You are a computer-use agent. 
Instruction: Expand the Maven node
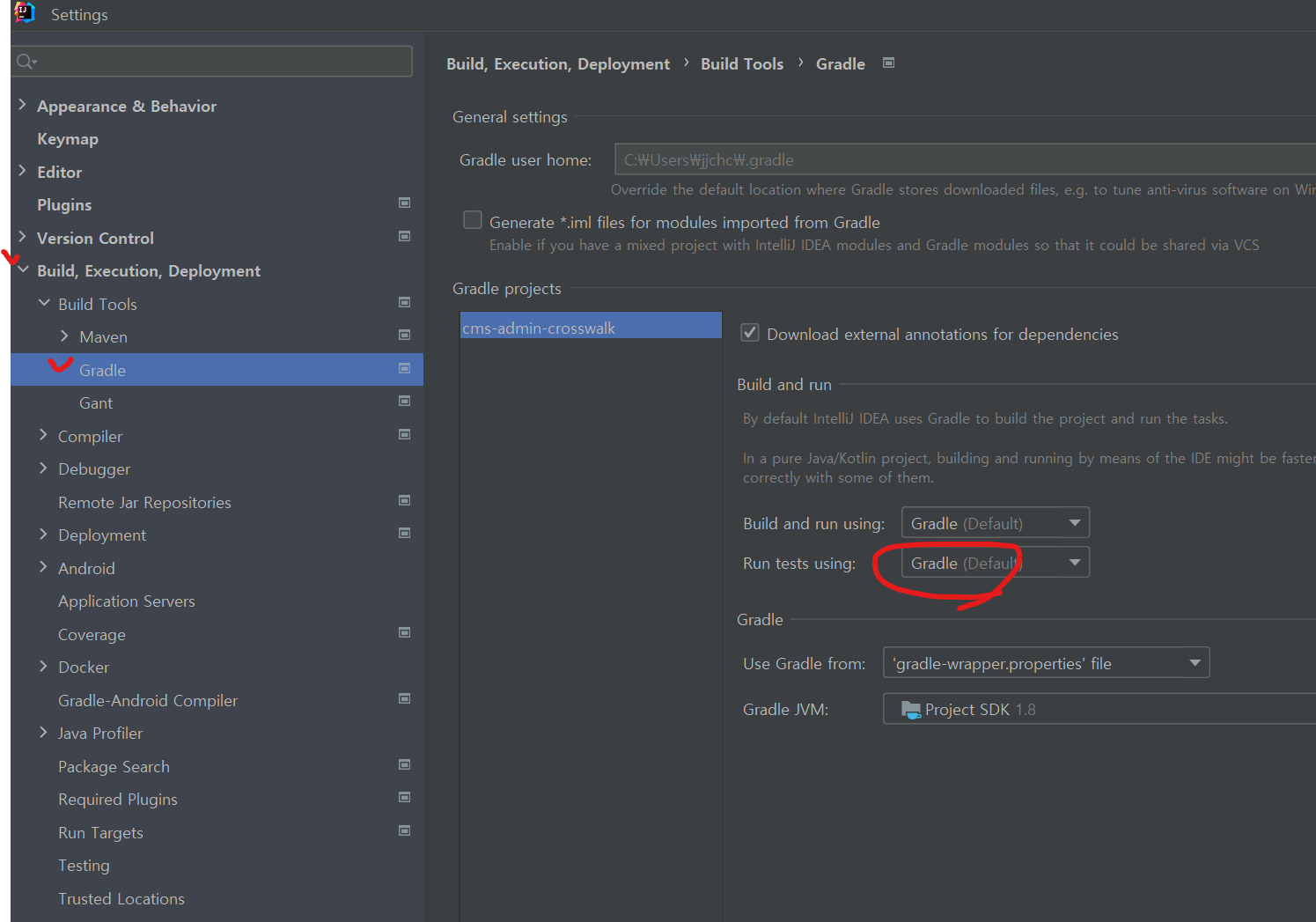(x=65, y=336)
